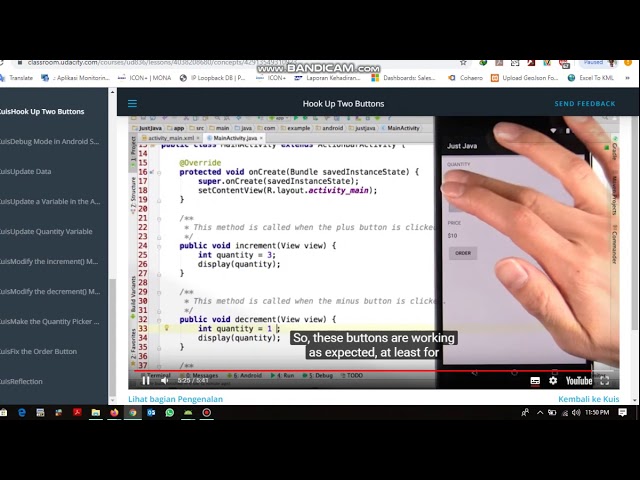
Task: Open battery status tray icon
Action: point(552,413)
